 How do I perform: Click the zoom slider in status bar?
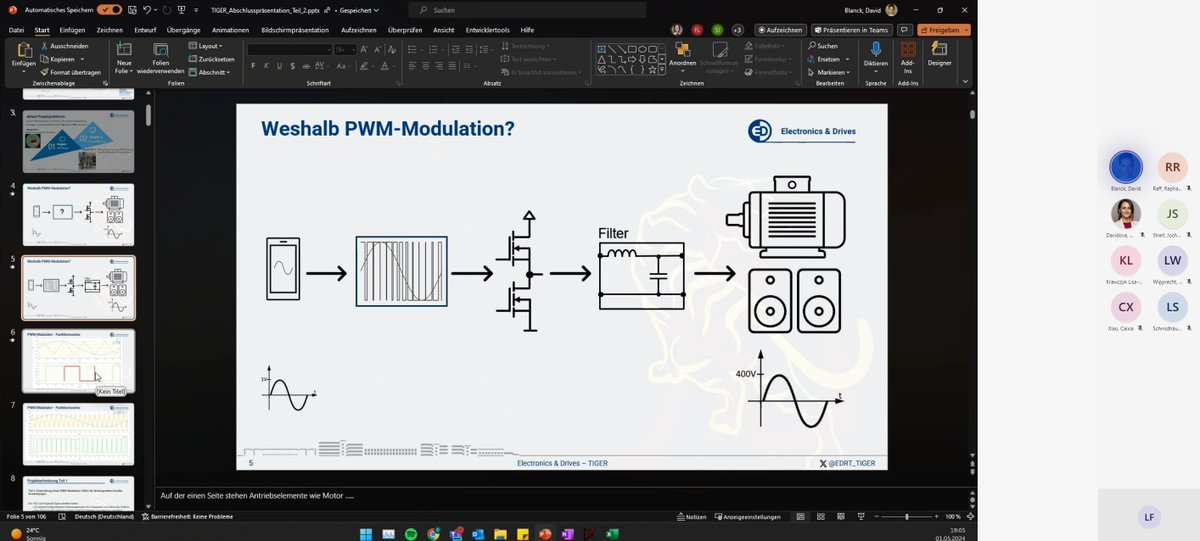pyautogui.click(x=907, y=517)
